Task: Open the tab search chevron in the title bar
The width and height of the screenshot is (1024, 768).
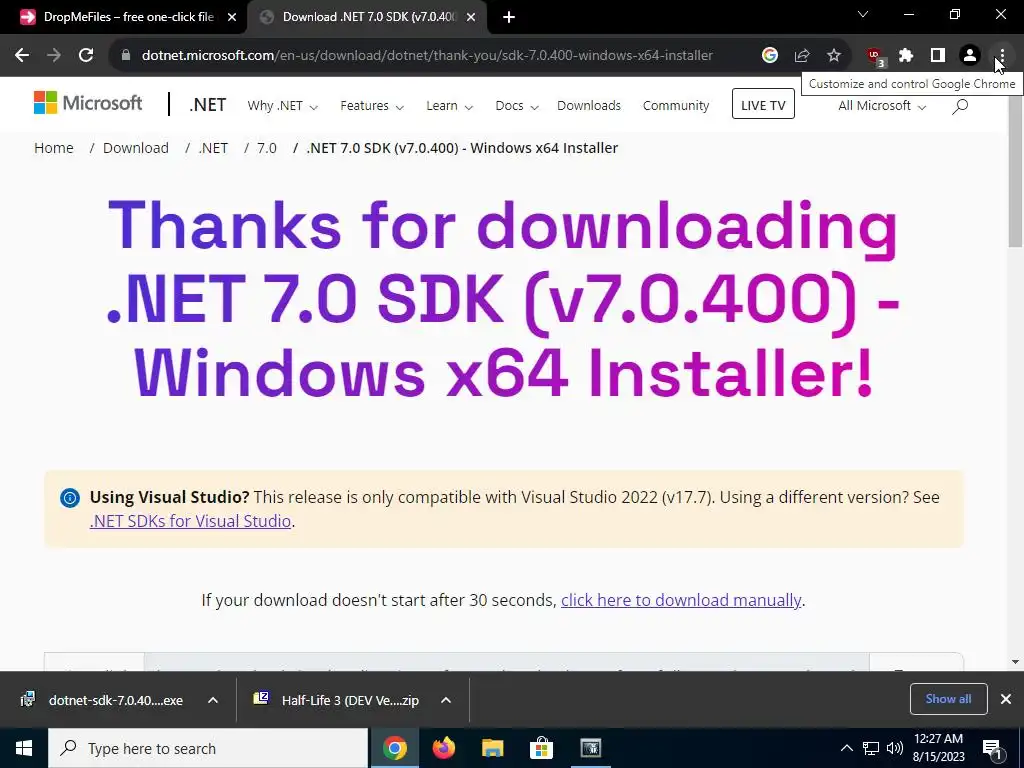Action: point(863,14)
